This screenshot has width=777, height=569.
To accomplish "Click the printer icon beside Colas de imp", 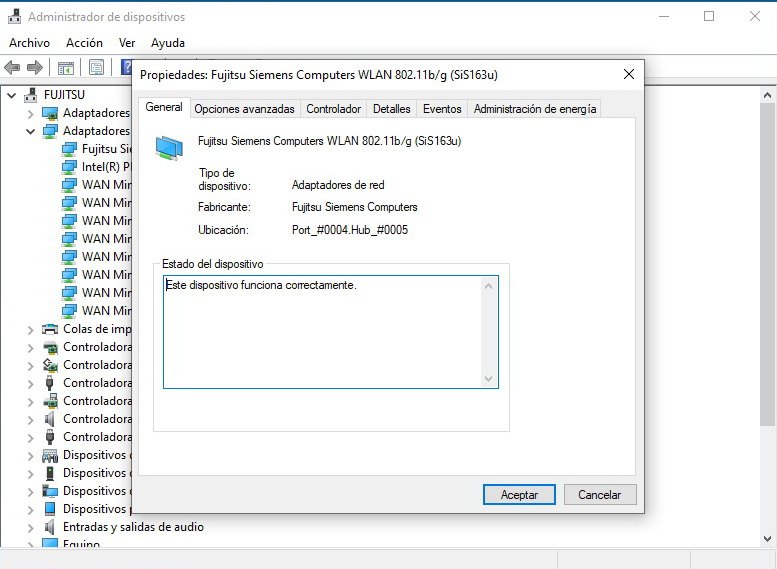I will coord(50,329).
